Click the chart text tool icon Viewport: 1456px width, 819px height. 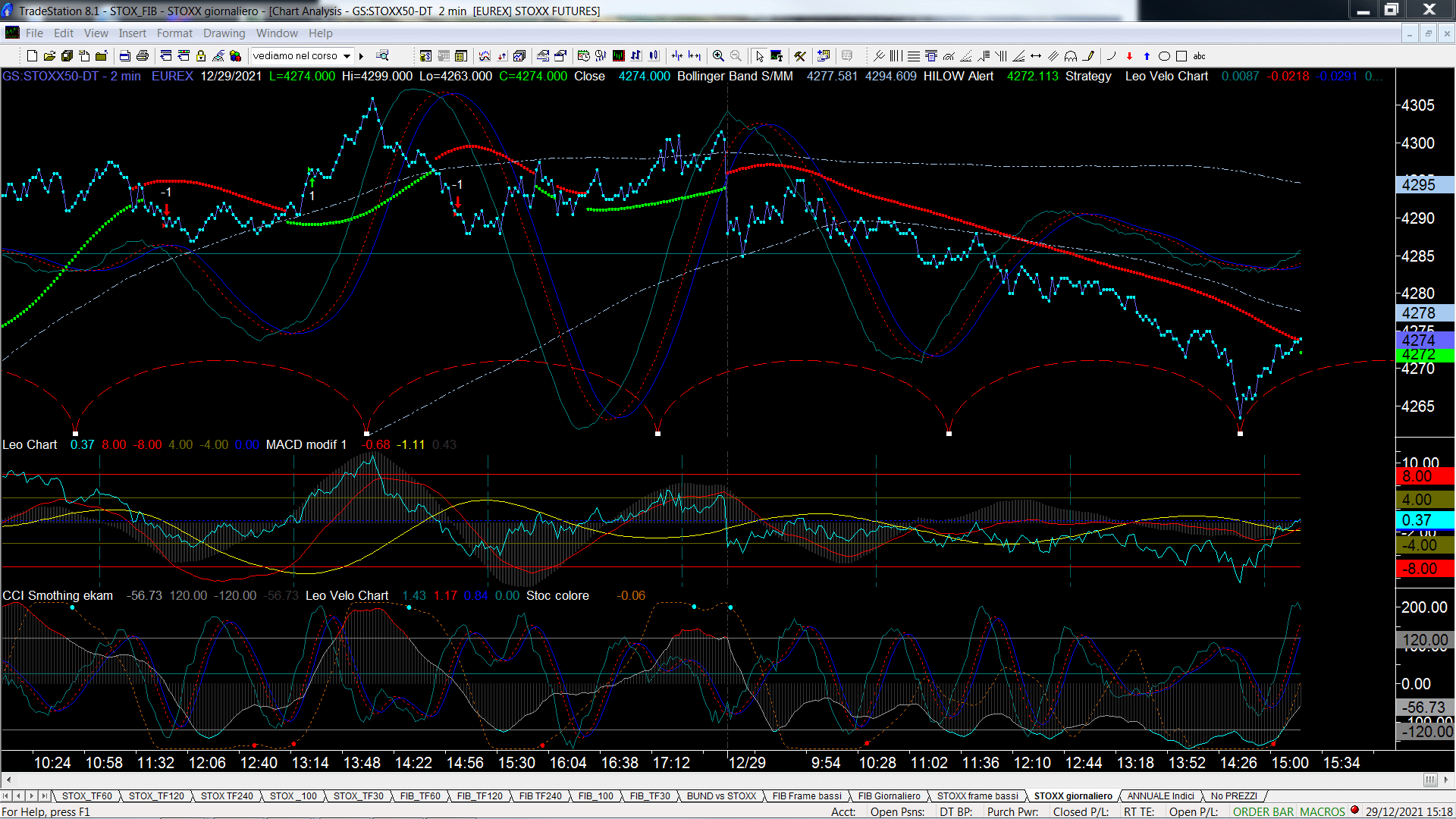[x=777, y=56]
